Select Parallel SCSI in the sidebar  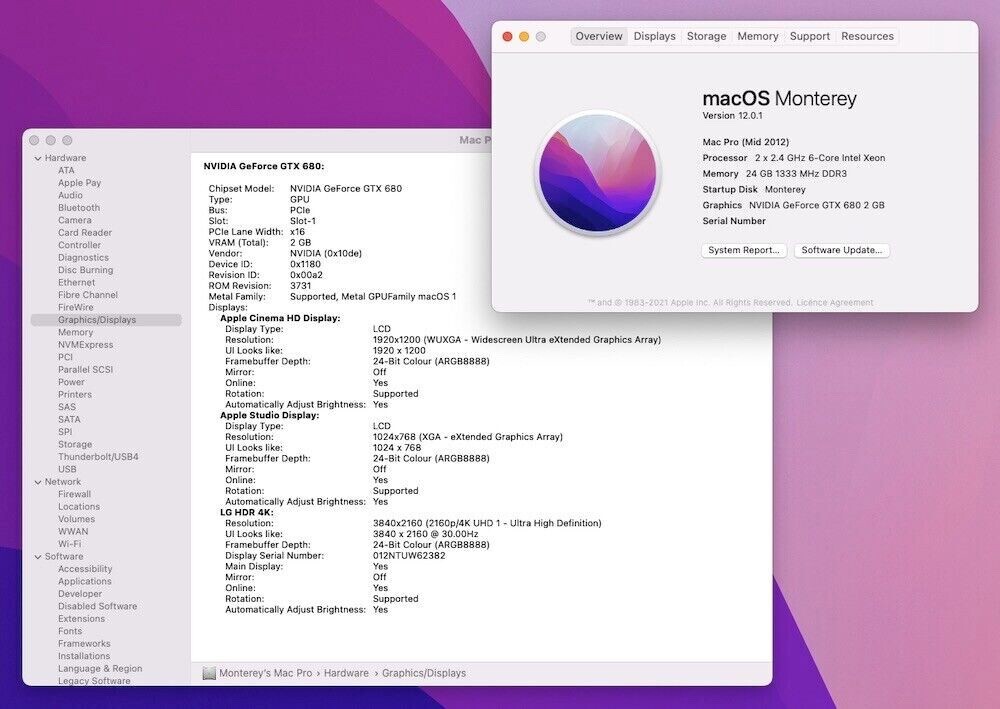click(x=85, y=370)
